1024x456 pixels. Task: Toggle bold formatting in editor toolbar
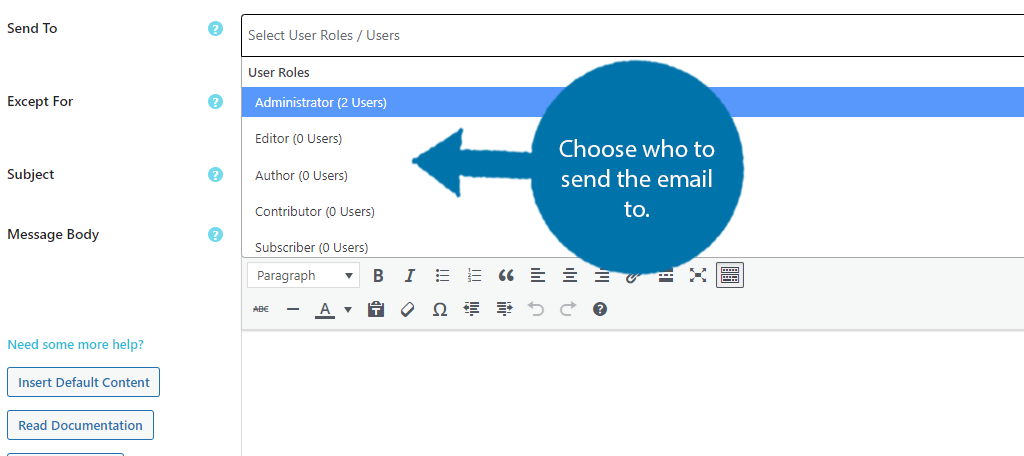pyautogui.click(x=377, y=276)
